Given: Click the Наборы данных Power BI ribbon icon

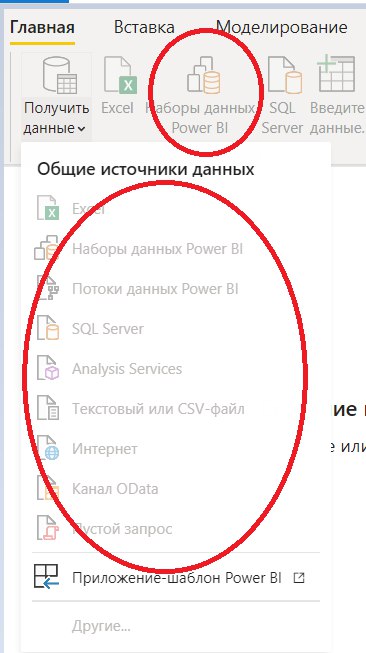Looking at the screenshot, I should point(203,76).
